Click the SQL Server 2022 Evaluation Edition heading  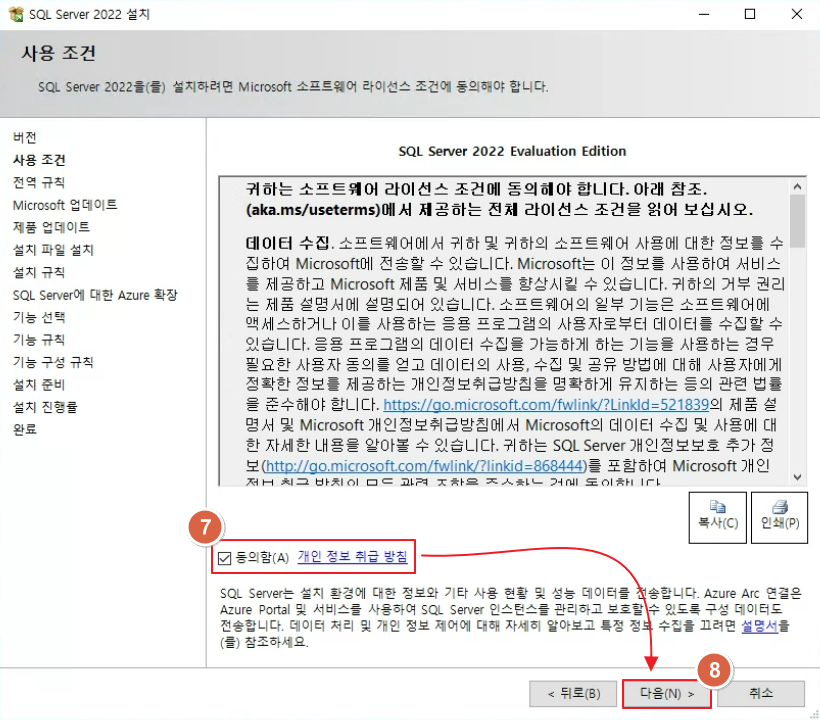pyautogui.click(x=512, y=151)
